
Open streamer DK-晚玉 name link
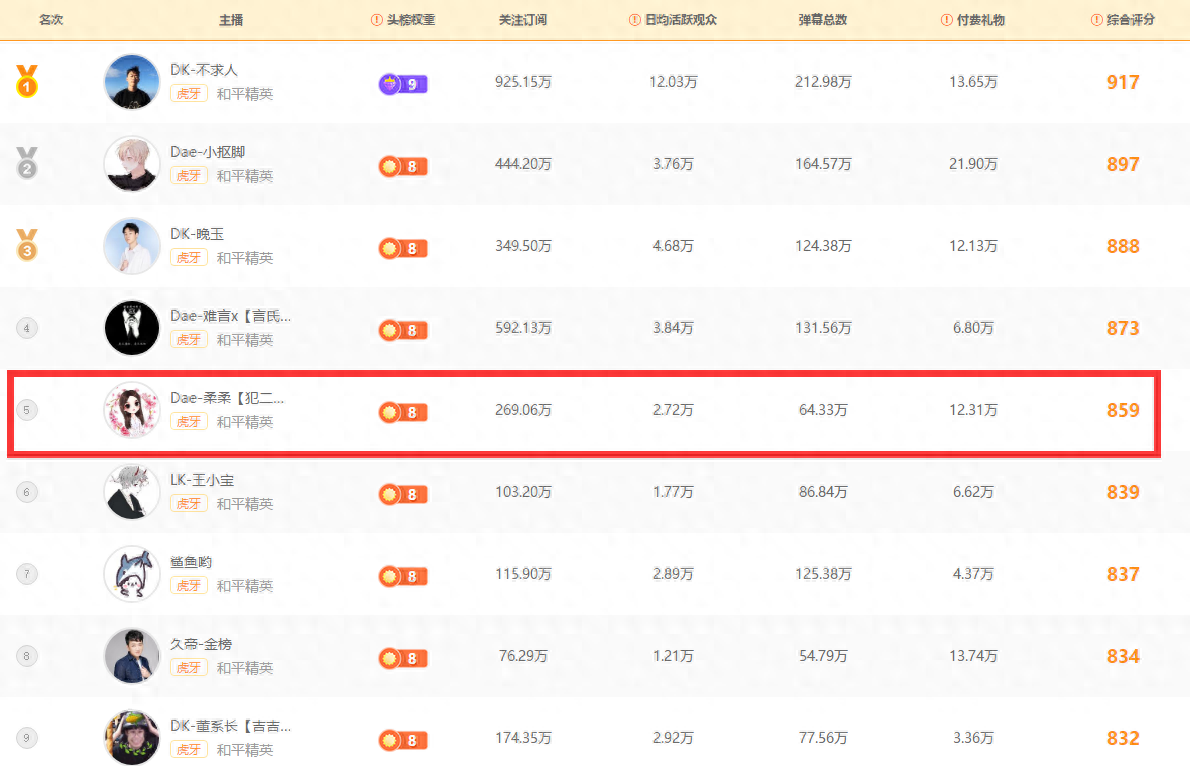197,234
